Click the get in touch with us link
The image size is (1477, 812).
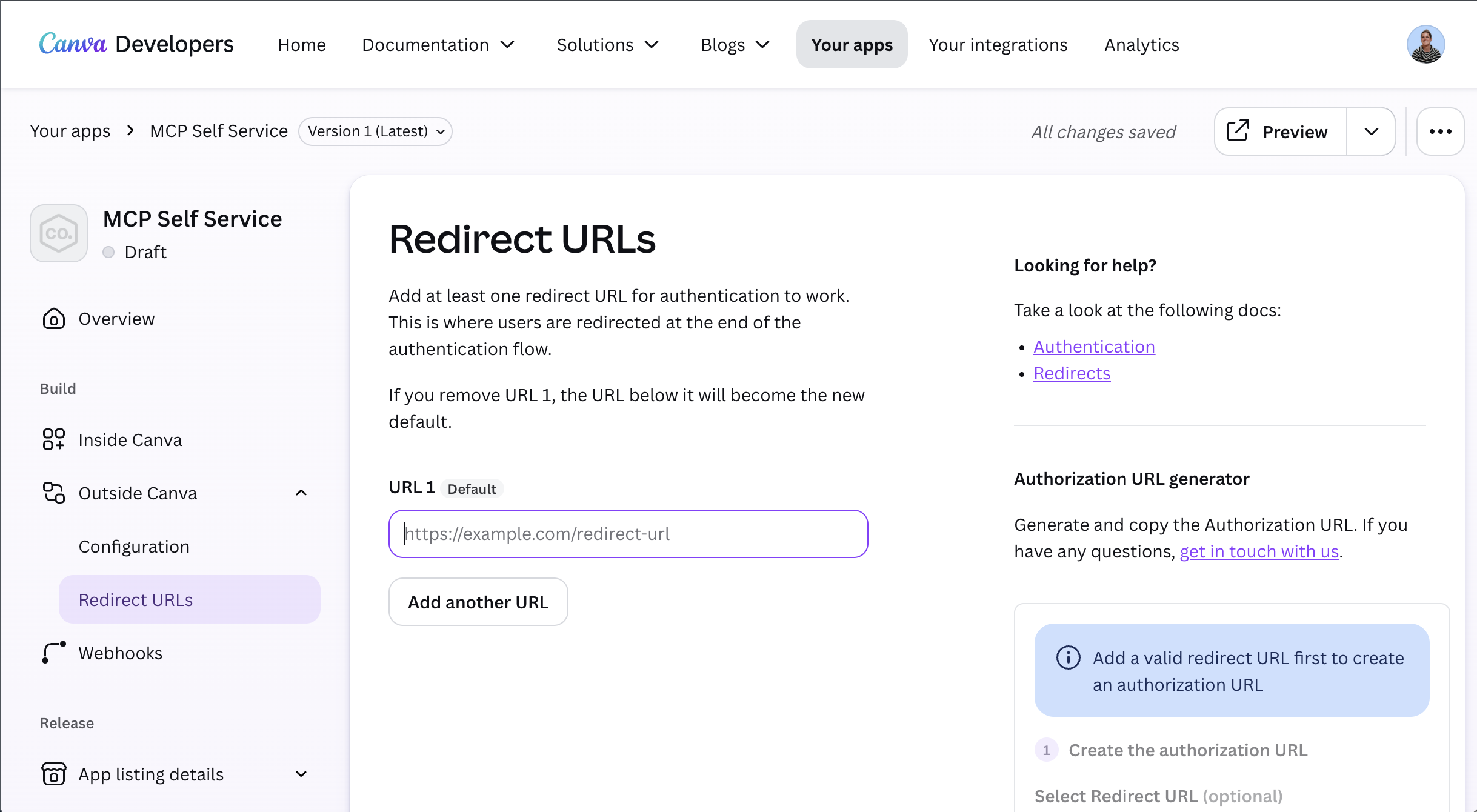point(1259,551)
